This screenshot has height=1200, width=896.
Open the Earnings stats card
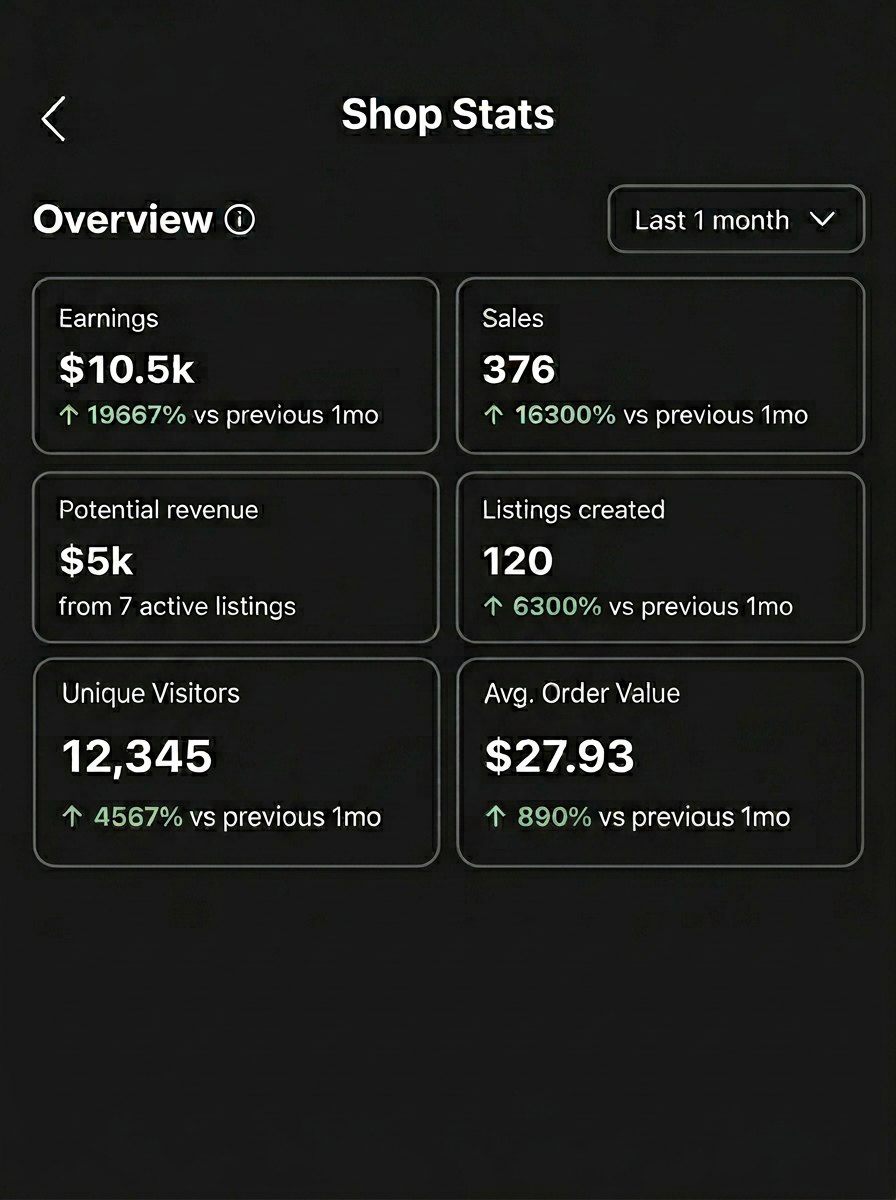coord(235,365)
